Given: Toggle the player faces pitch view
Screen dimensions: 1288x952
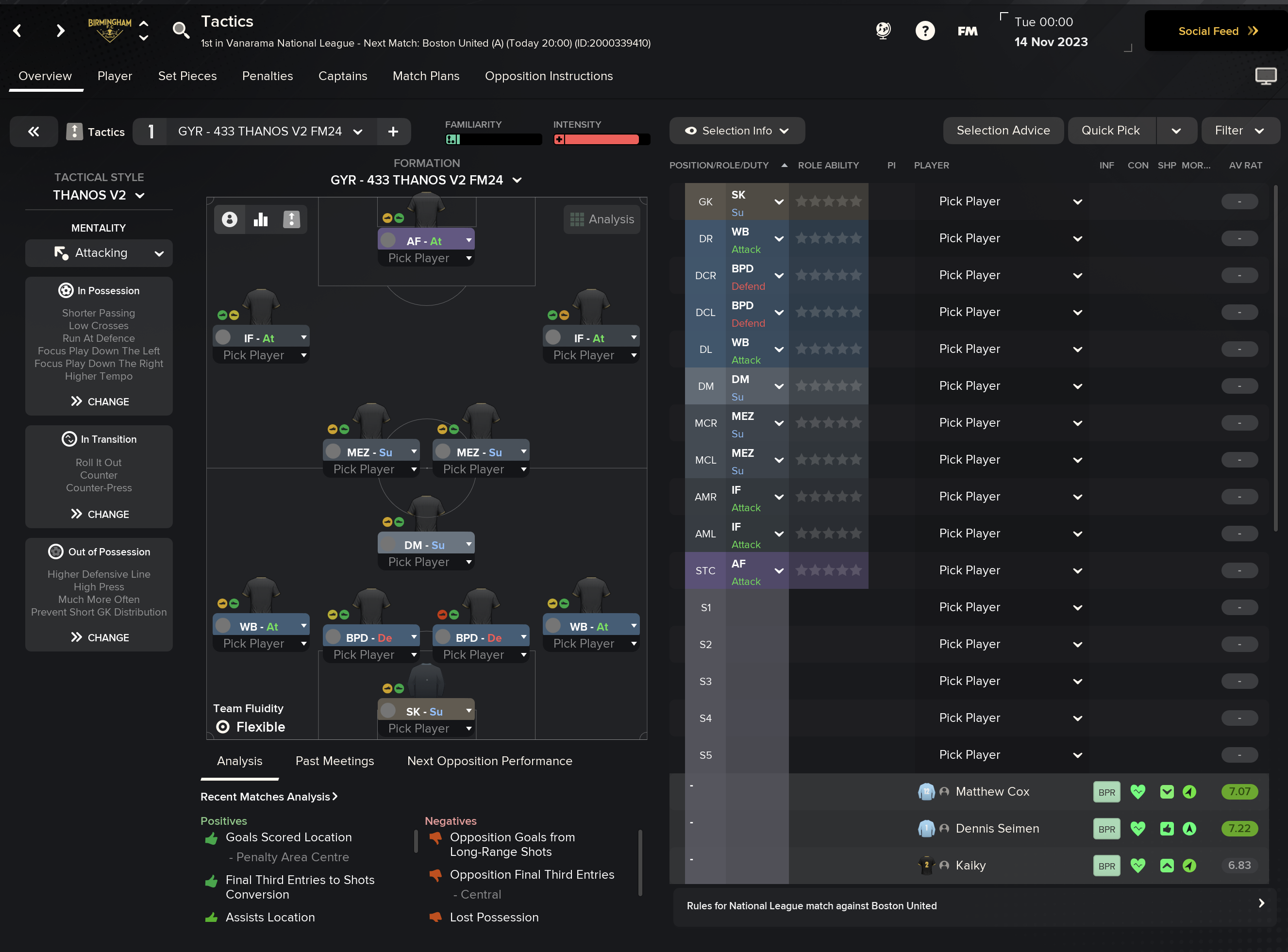Looking at the screenshot, I should coord(229,219).
